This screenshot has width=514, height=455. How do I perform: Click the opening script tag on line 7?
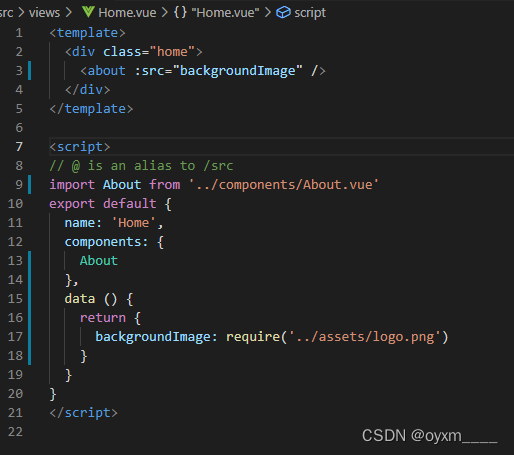80,147
